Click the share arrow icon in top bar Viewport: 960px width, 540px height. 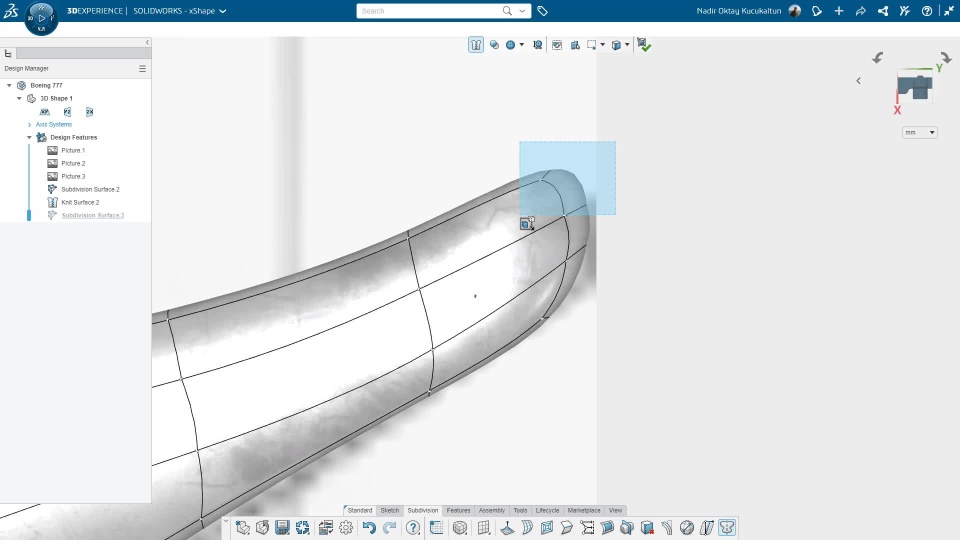pyautogui.click(x=860, y=10)
